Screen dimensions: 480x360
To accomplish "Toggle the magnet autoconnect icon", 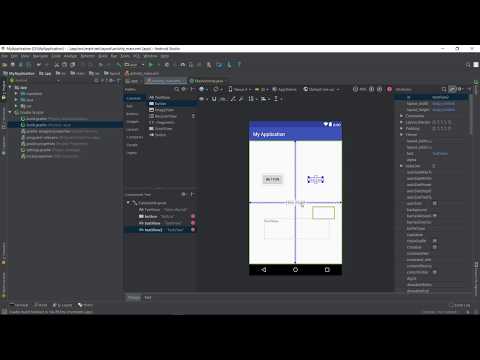I will [x=214, y=99].
